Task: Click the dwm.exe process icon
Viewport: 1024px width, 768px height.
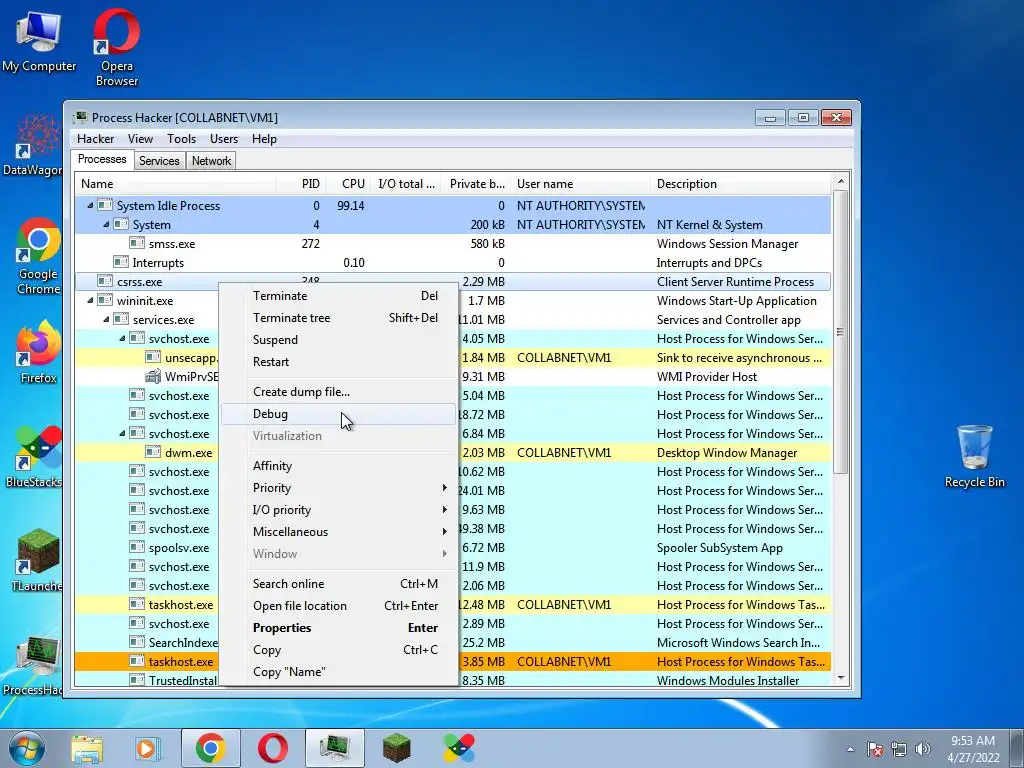Action: point(153,452)
